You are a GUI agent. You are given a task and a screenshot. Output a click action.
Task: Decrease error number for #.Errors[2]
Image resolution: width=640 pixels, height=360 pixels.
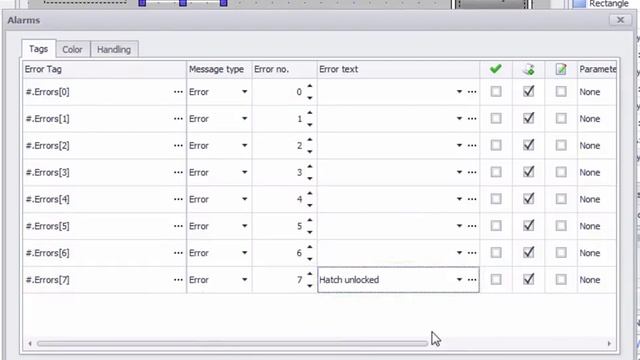click(310, 152)
